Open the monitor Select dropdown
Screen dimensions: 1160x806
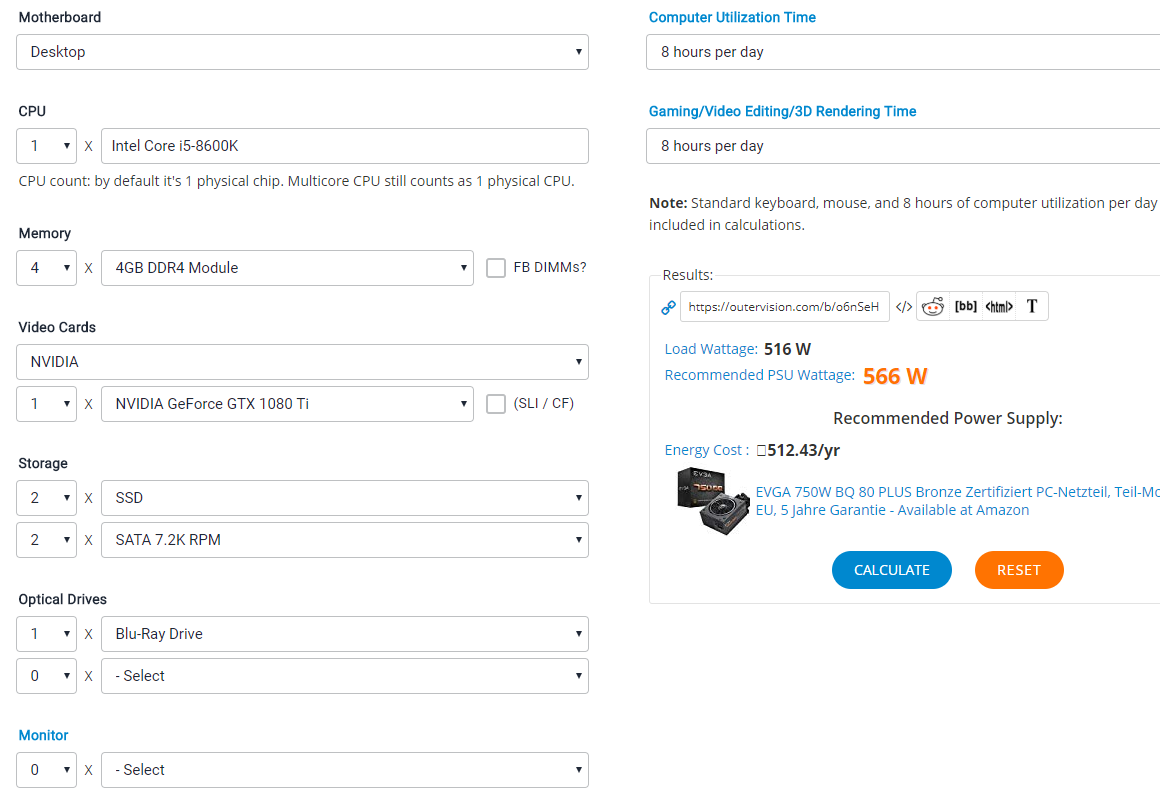(x=345, y=770)
